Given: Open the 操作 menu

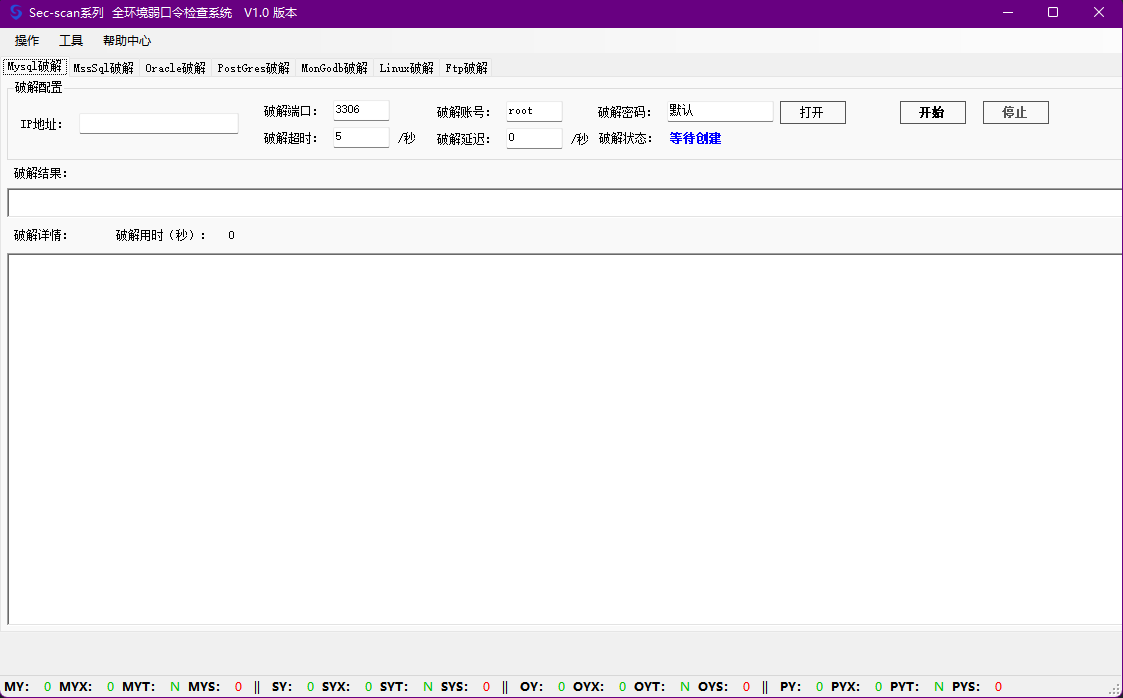Looking at the screenshot, I should click(27, 41).
